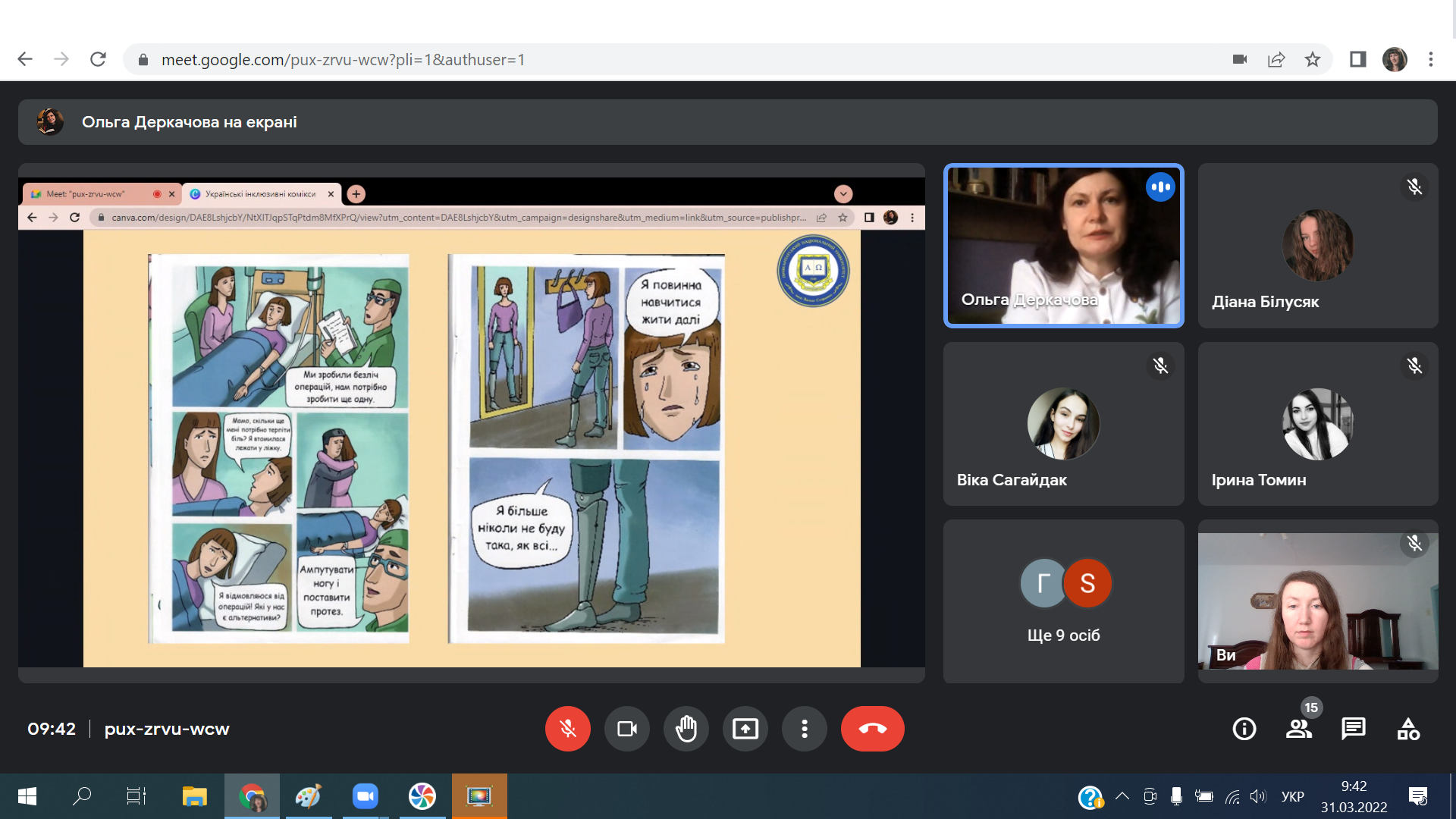Unmute the microphone in Meet controls

click(x=567, y=729)
